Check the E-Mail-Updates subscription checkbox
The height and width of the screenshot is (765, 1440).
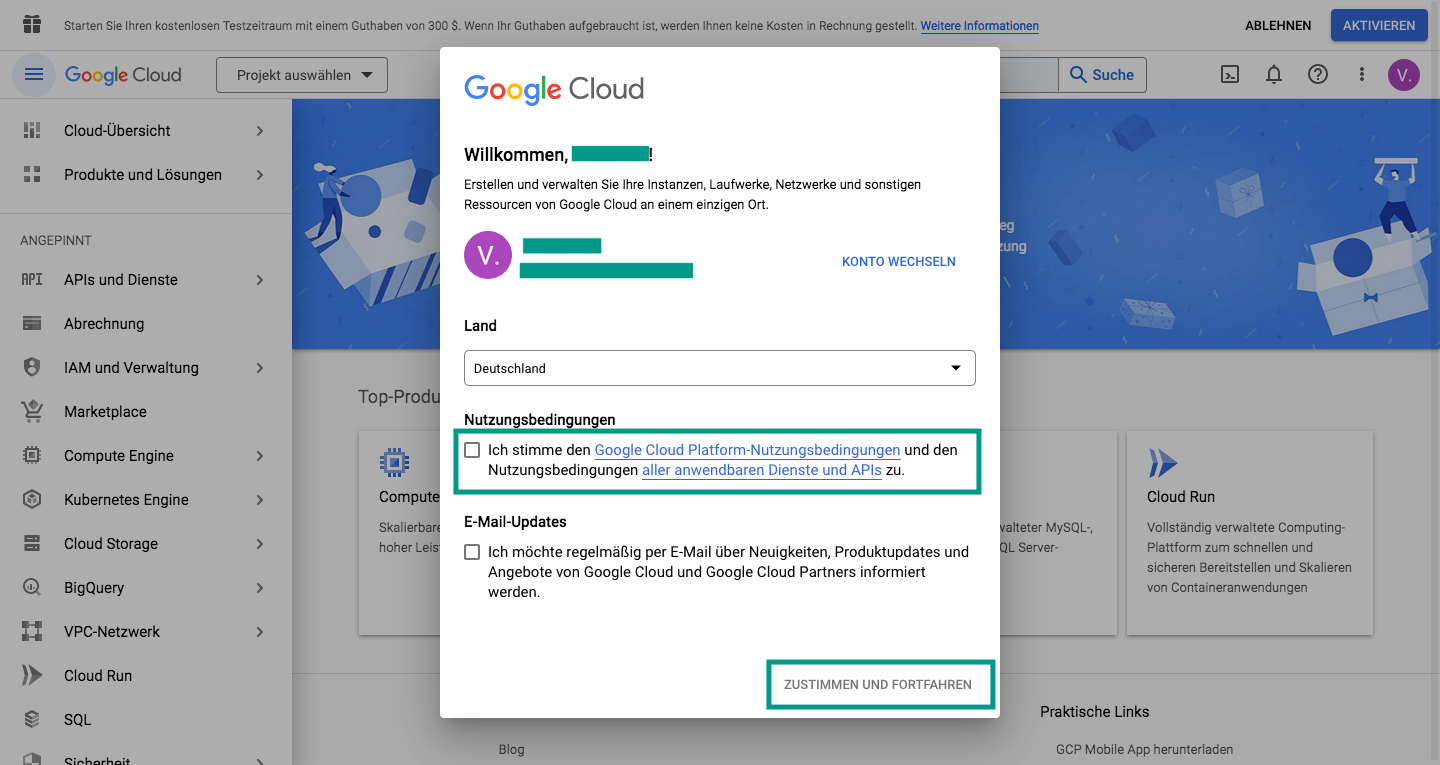tap(472, 552)
